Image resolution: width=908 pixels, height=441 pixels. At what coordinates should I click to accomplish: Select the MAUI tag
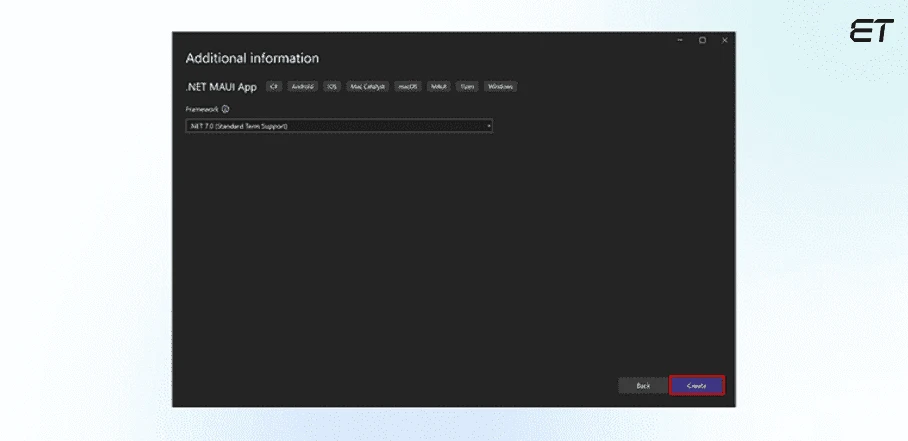tap(438, 86)
